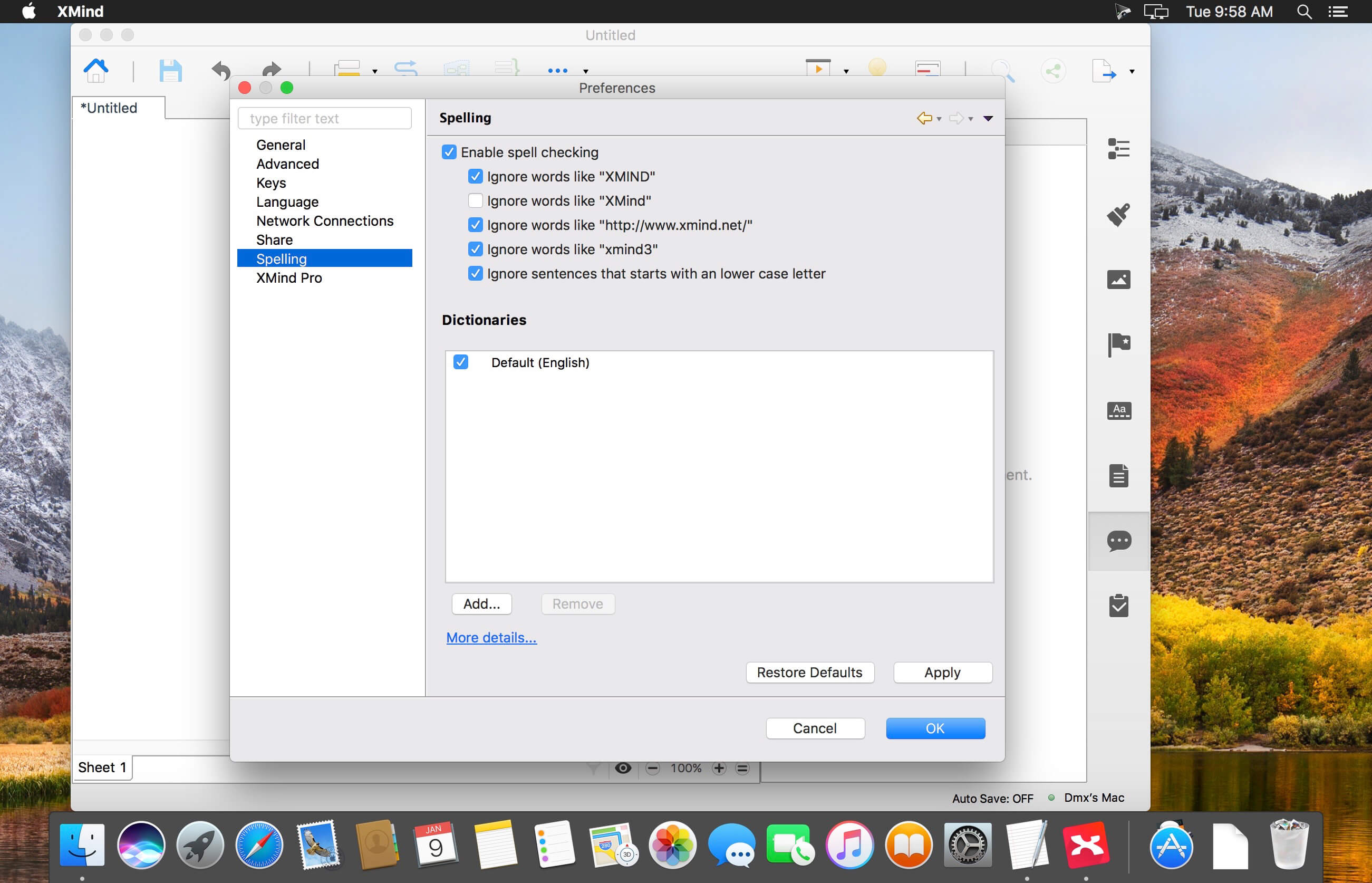Open the Markers flag panel
This screenshot has height=883, width=1372.
point(1118,344)
